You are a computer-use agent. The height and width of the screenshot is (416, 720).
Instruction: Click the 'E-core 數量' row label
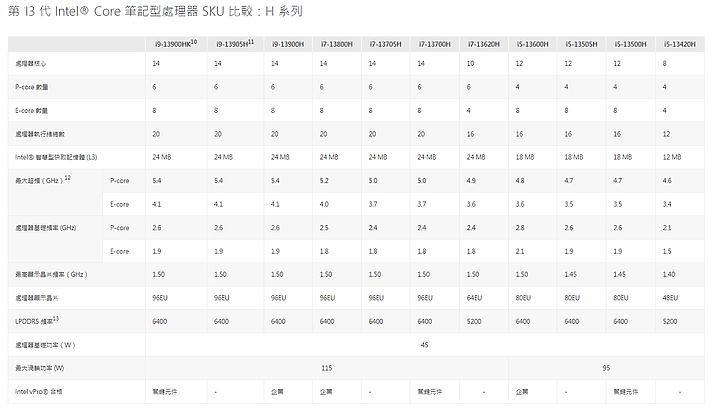(x=31, y=111)
